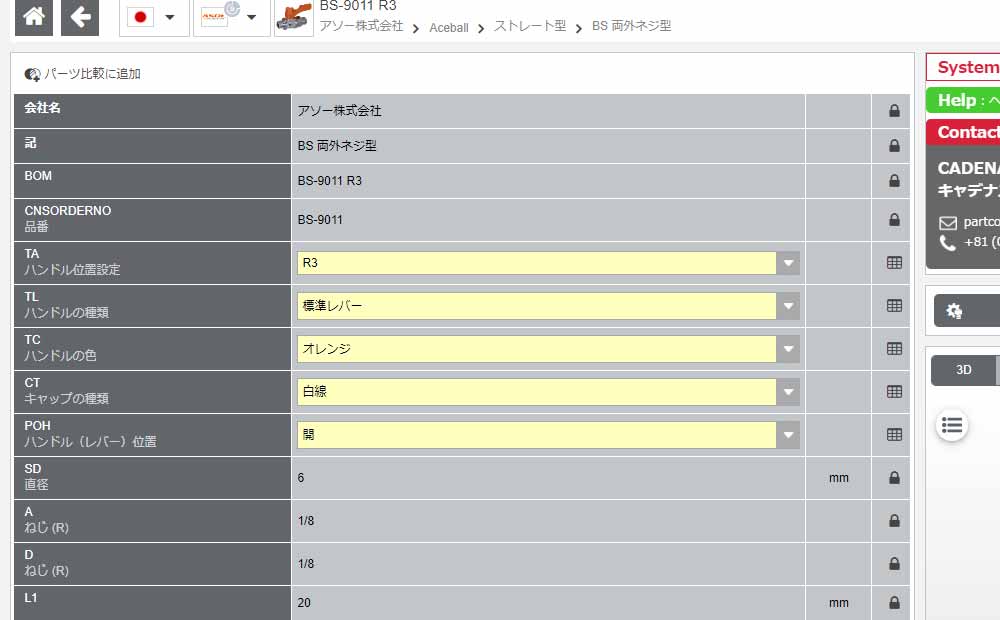
Task: Open CT キャップの種類 dropdown showing 白線
Action: point(548,392)
